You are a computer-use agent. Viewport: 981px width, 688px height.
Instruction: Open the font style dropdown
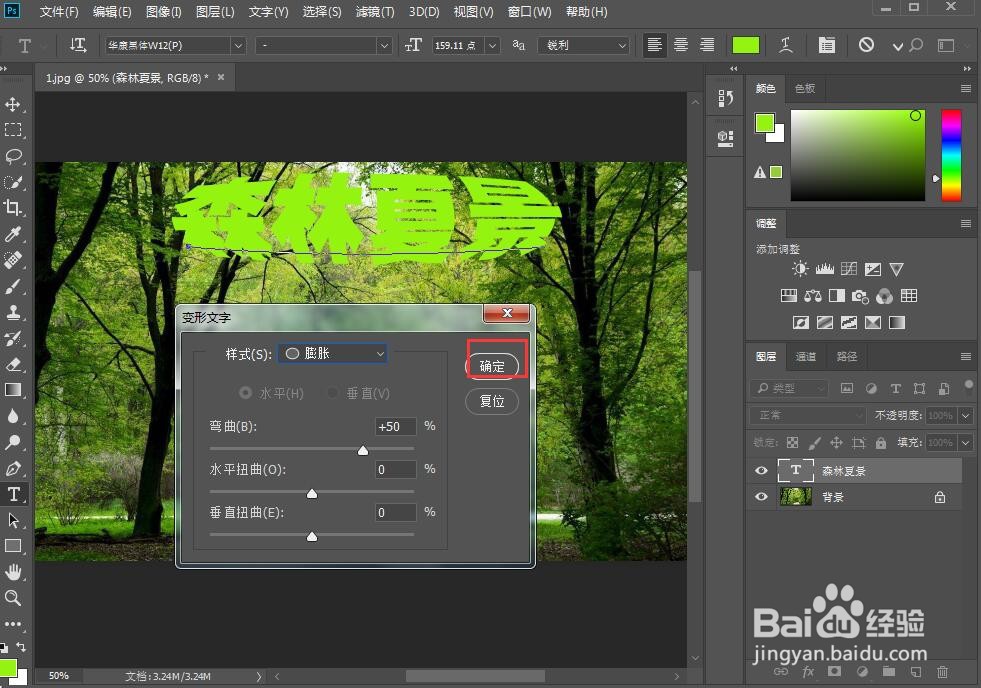coord(384,45)
